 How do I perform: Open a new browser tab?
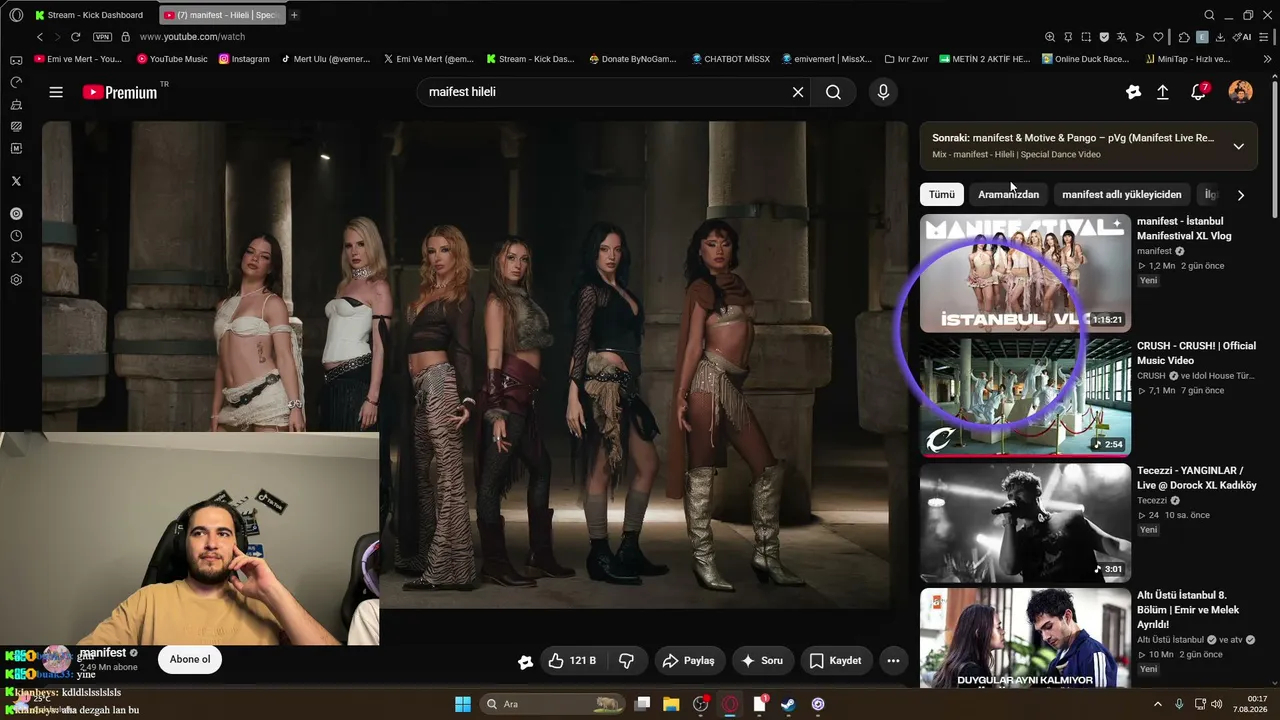pos(294,15)
